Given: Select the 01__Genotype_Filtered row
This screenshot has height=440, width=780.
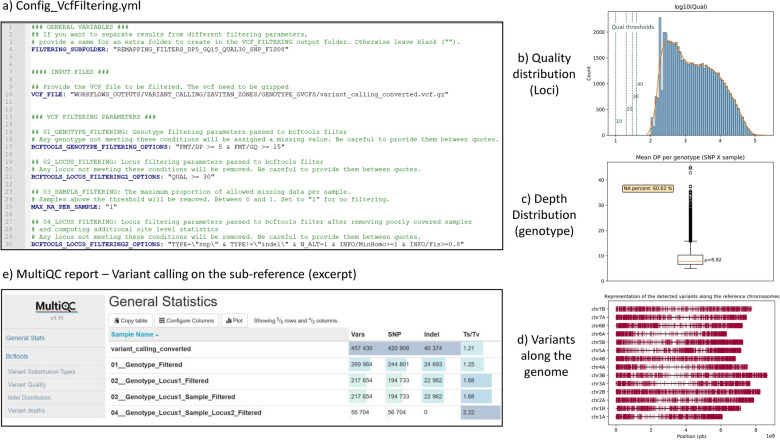Looking at the screenshot, I should [304, 364].
